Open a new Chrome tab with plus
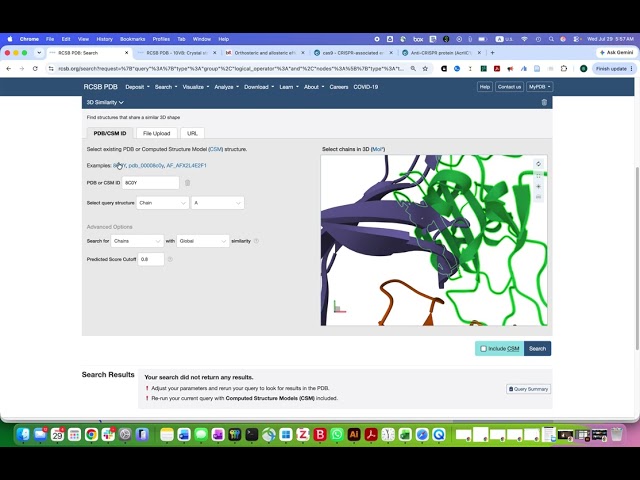Screen dimensions: 640x480 pyautogui.click(x=493, y=53)
